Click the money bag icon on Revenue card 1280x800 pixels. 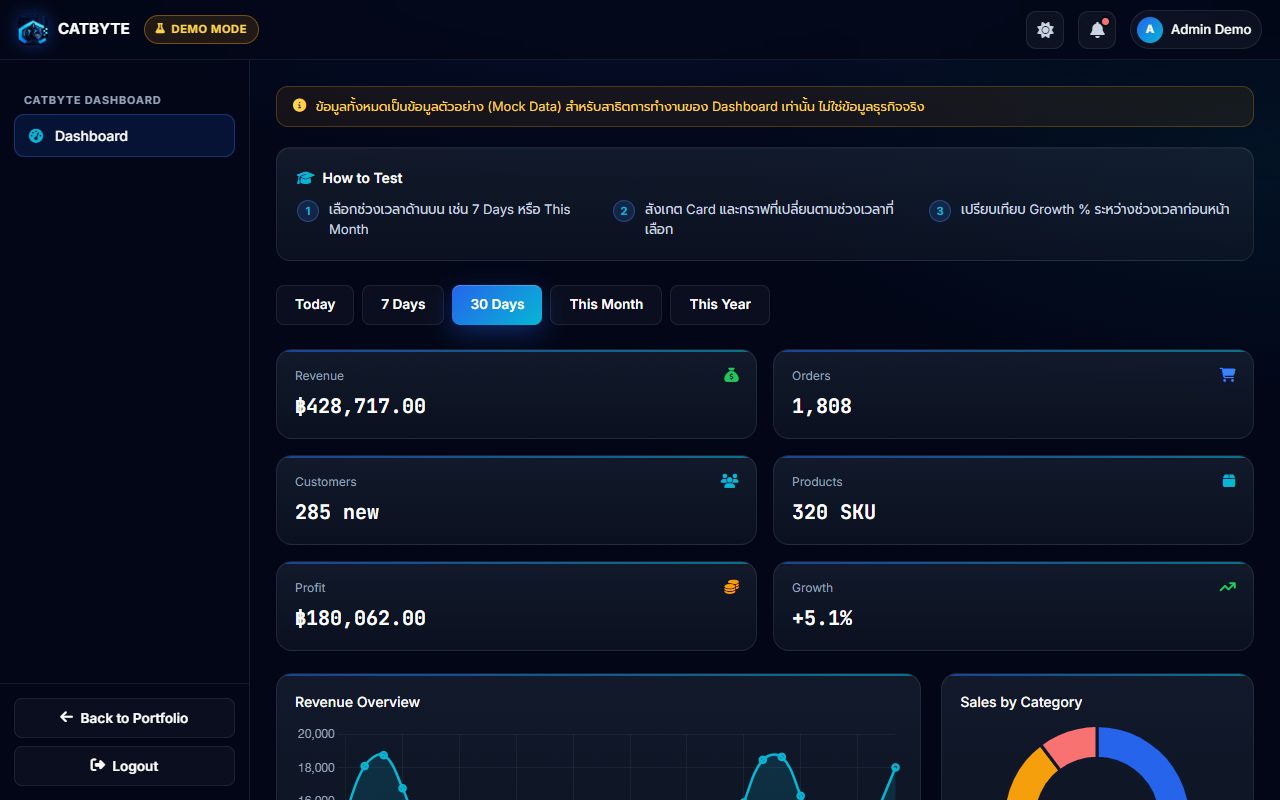(x=731, y=375)
